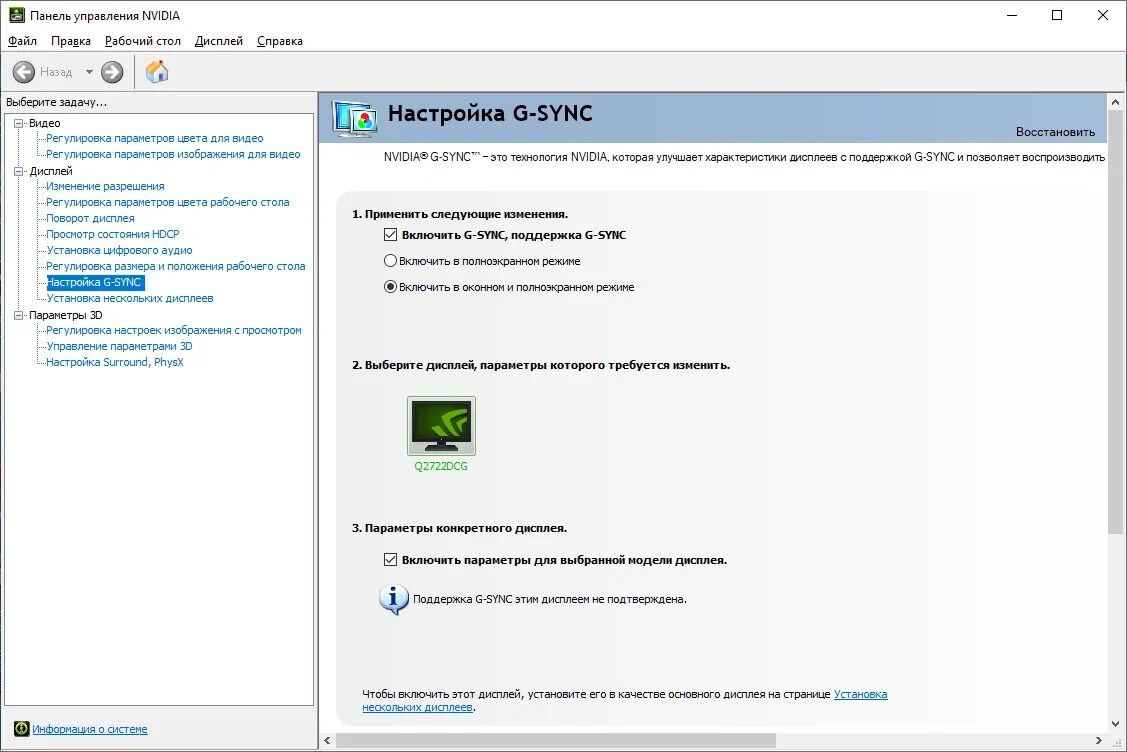The width and height of the screenshot is (1127, 752).
Task: Click the NVIDIA title bar app icon
Action: (x=16, y=15)
